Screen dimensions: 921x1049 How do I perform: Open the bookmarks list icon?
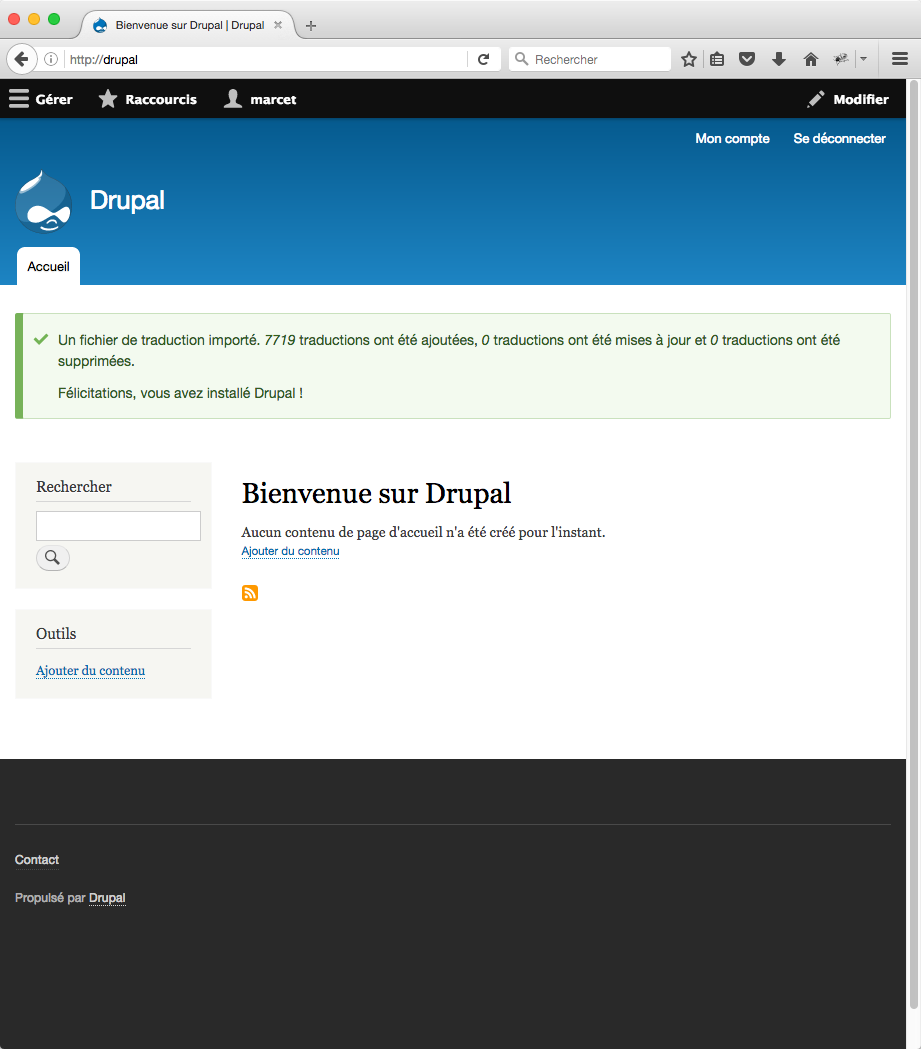coord(717,60)
